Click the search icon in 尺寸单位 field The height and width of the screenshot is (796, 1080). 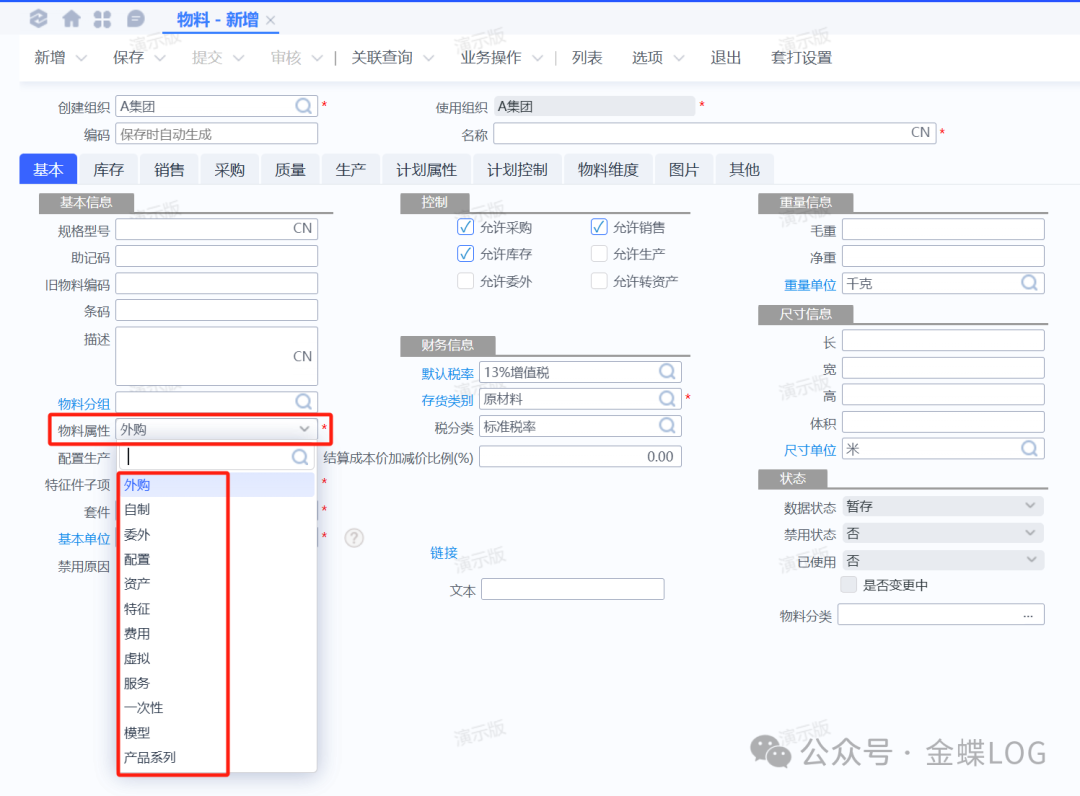click(1029, 449)
